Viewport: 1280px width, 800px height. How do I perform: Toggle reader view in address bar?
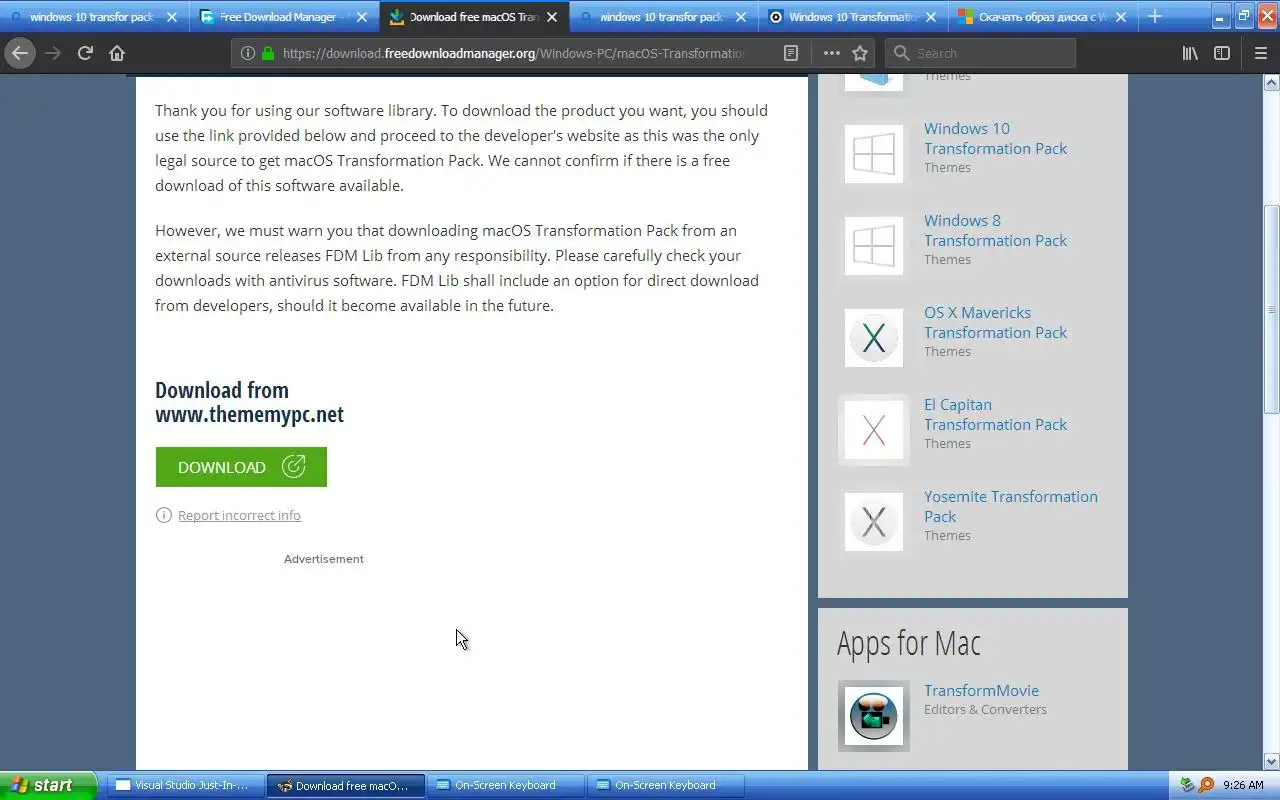790,53
